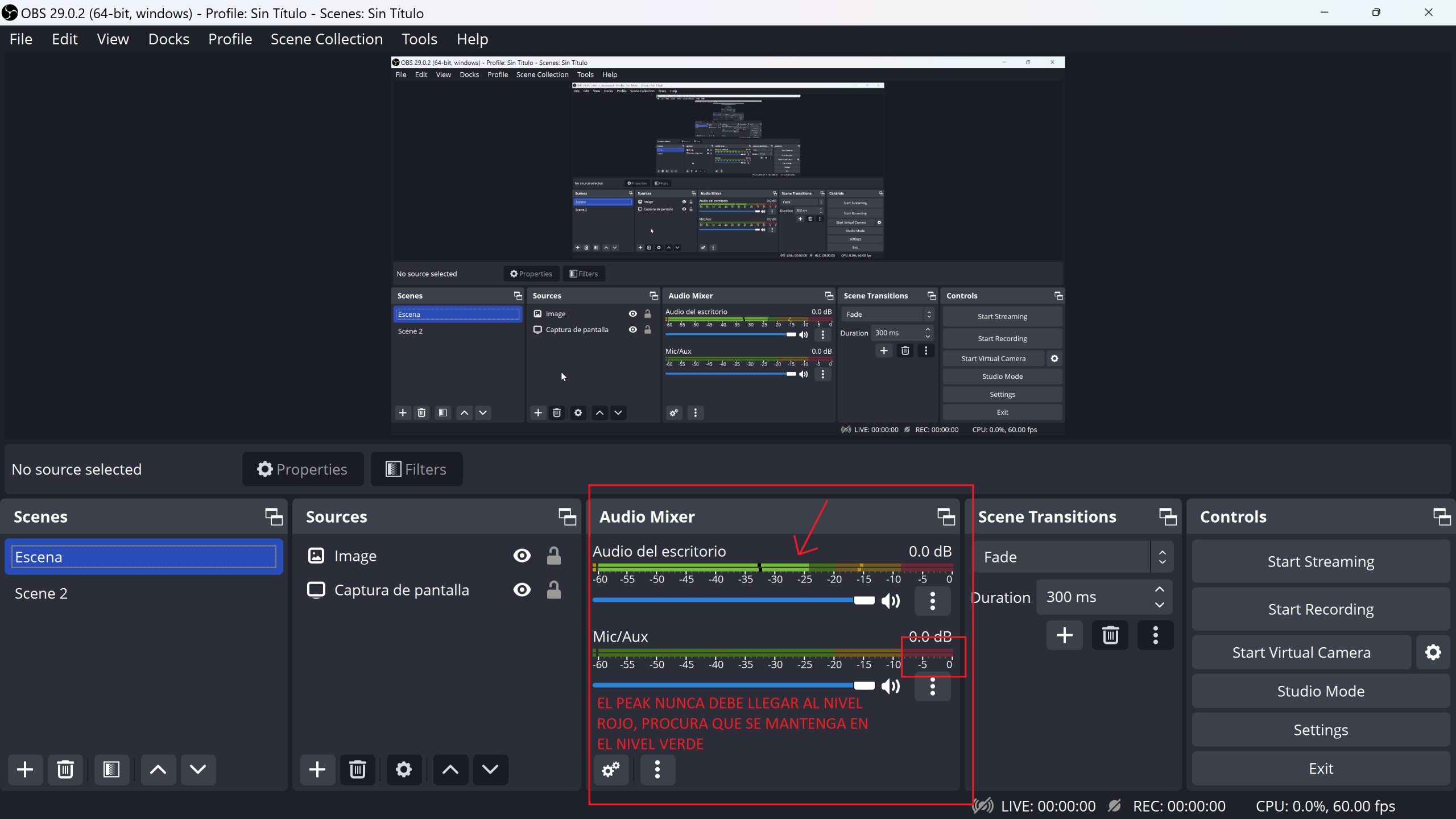Open the File menu
This screenshot has height=819, width=1456.
coord(21,39)
